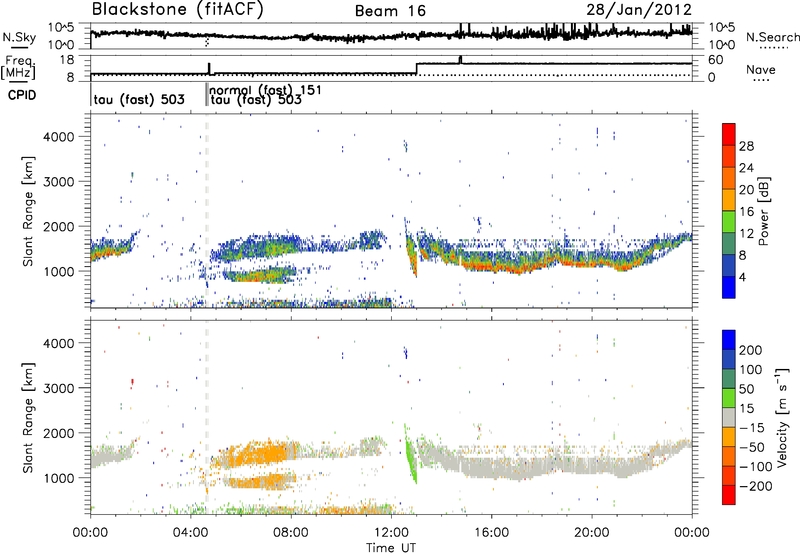Click the green velocity streak just after 12:00 UT
Screen dimensions: 800x554
pos(411,454)
